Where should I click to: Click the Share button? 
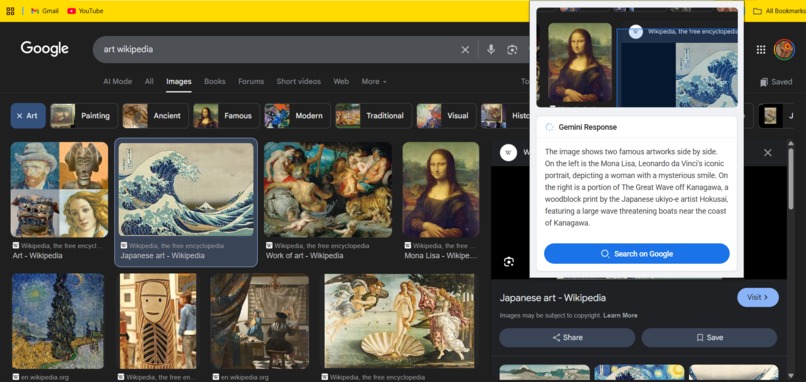click(x=567, y=338)
